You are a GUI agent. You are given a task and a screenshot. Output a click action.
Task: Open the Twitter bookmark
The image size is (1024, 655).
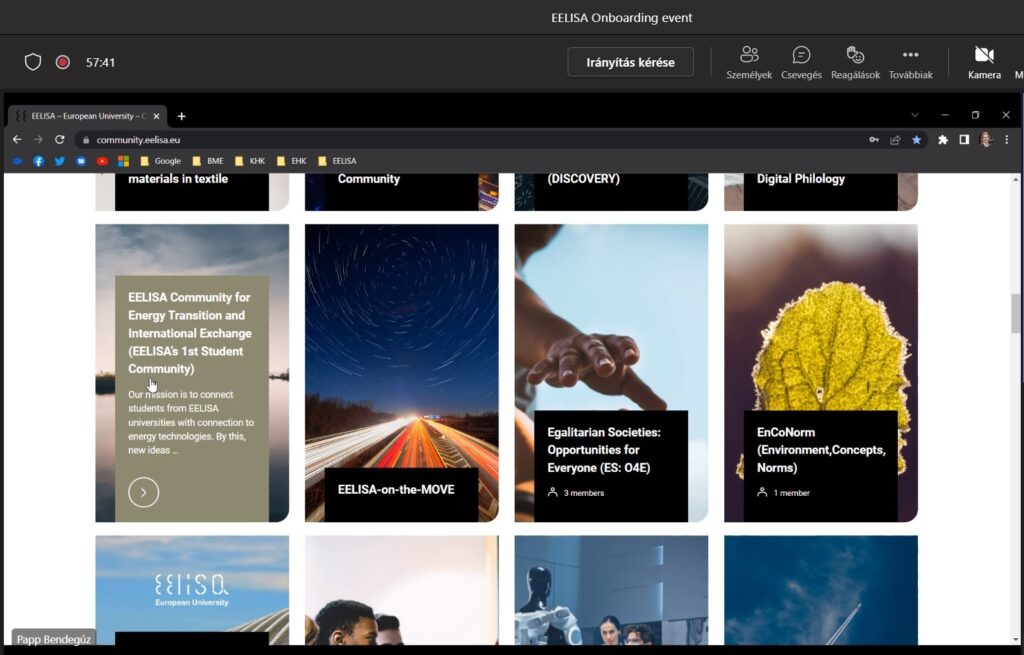pyautogui.click(x=59, y=161)
